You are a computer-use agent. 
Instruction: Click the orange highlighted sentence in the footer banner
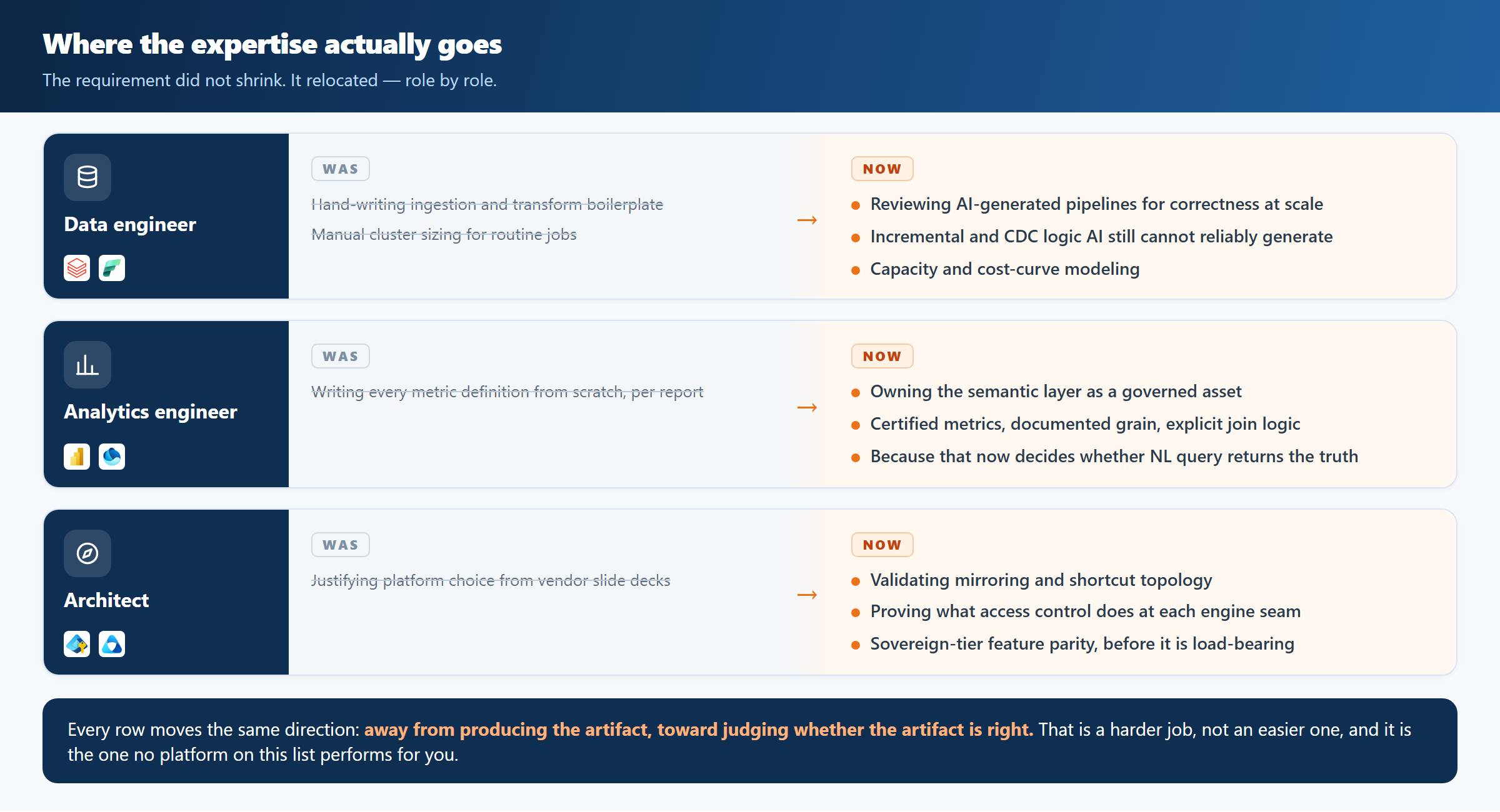698,730
